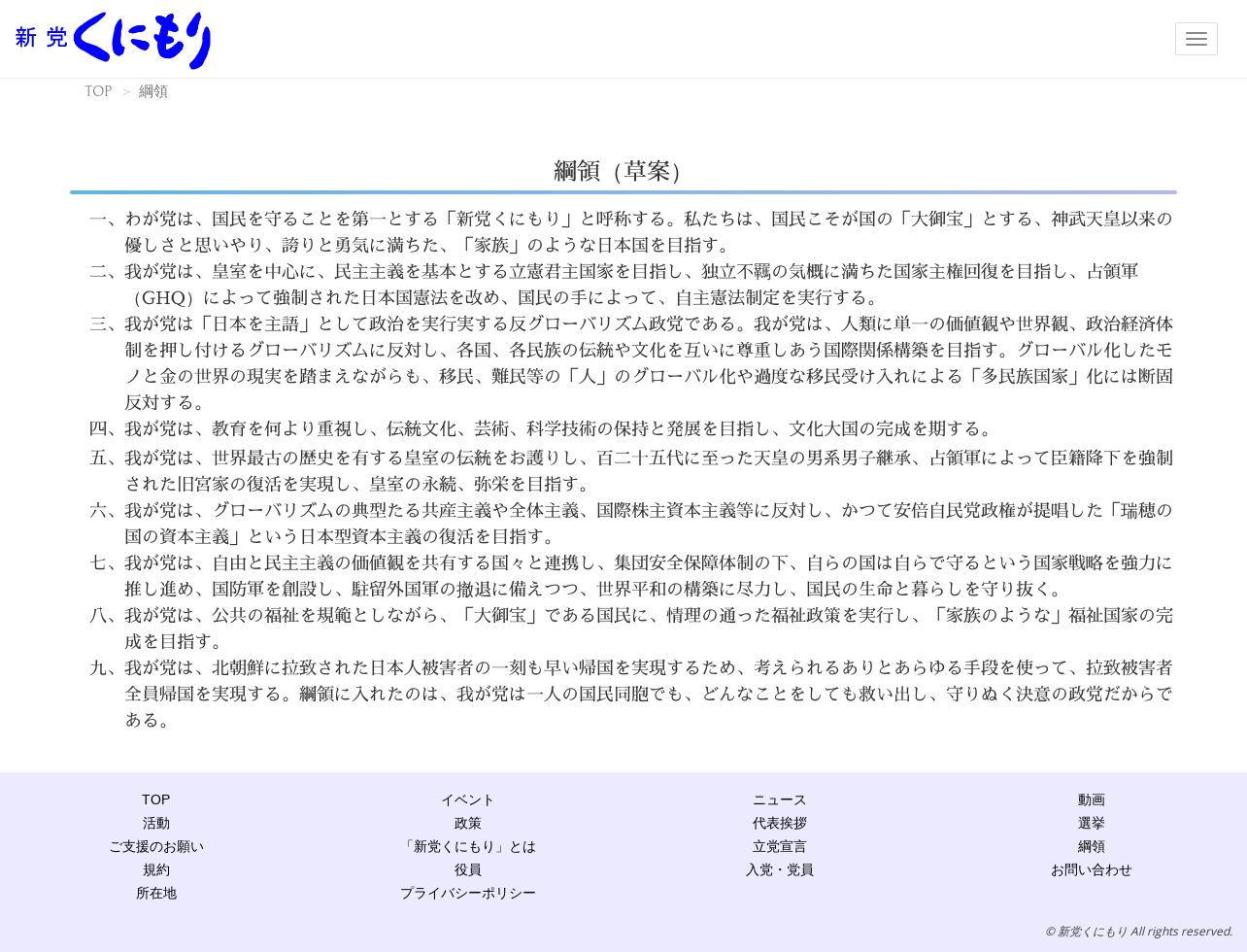The height and width of the screenshot is (952, 1247).
Task: Open お問い合わせ contact page
Action: point(1091,869)
